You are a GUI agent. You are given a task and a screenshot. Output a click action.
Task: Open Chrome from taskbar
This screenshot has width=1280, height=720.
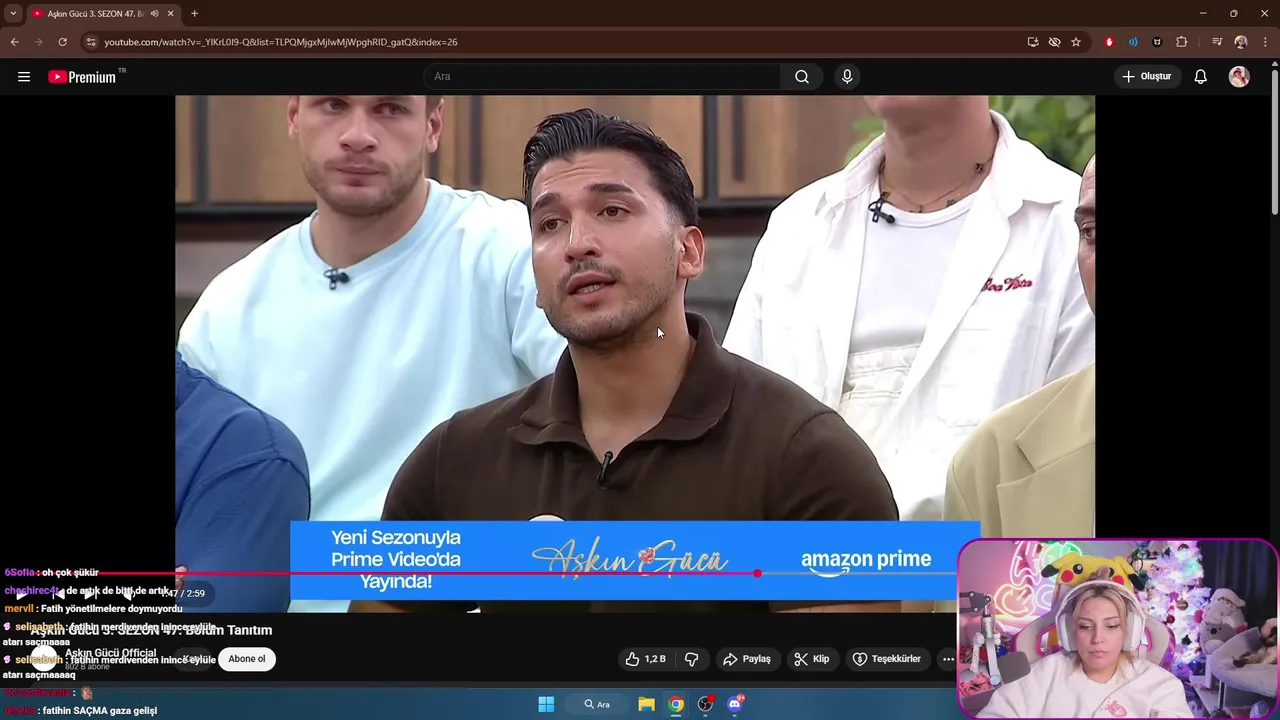pos(676,704)
